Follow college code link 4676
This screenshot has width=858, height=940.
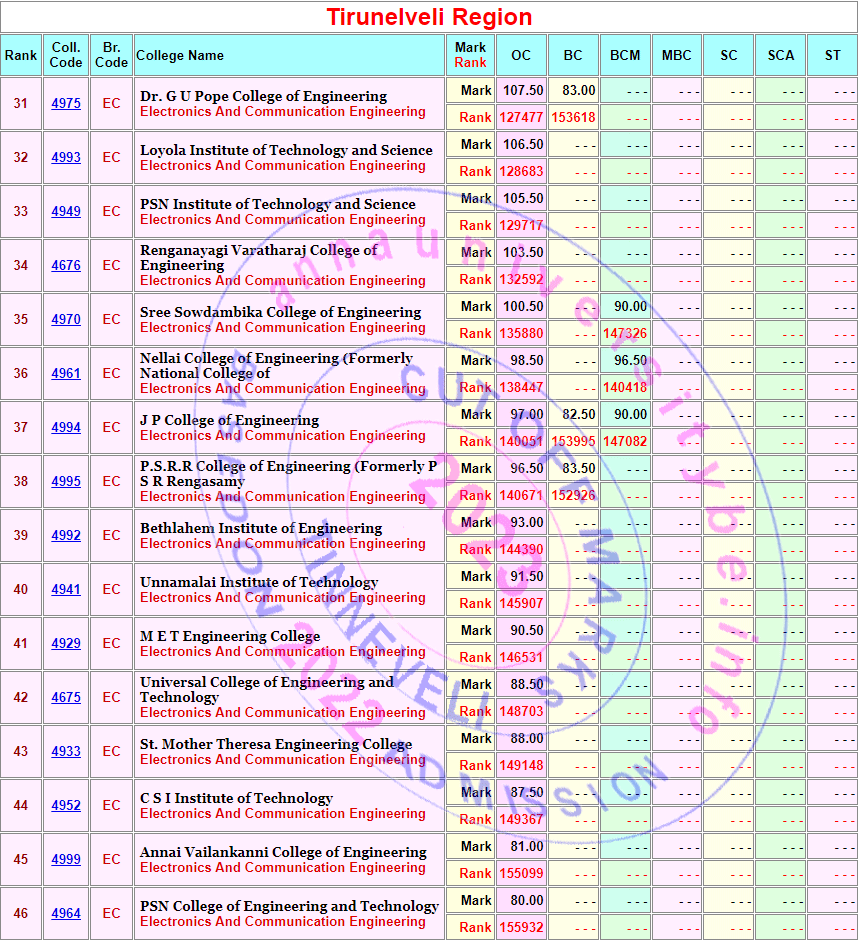66,266
